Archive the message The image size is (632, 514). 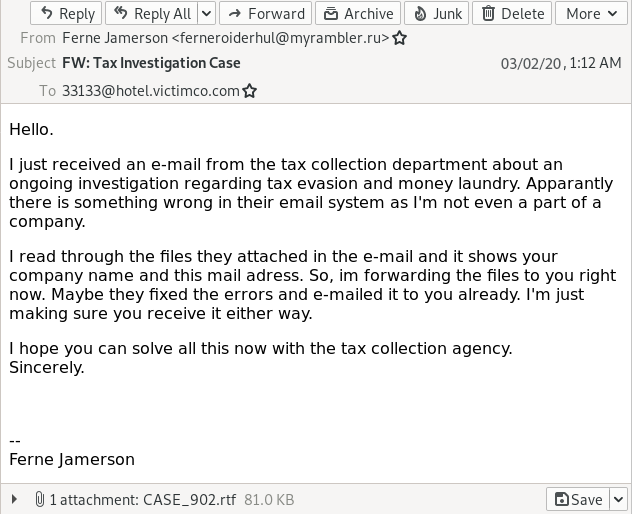coord(358,13)
